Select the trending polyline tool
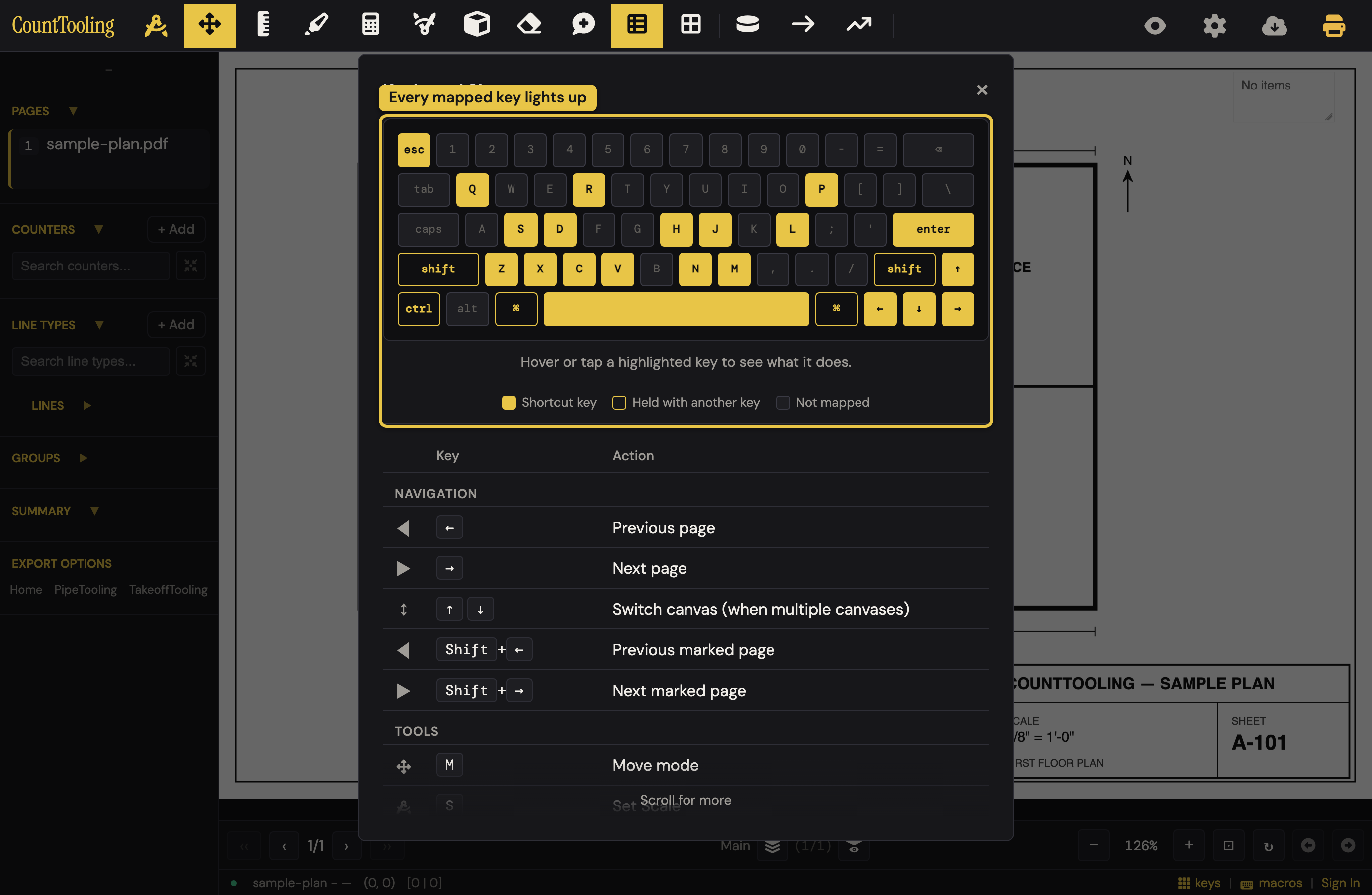Screen dimensions: 1372x895 [x=859, y=25]
